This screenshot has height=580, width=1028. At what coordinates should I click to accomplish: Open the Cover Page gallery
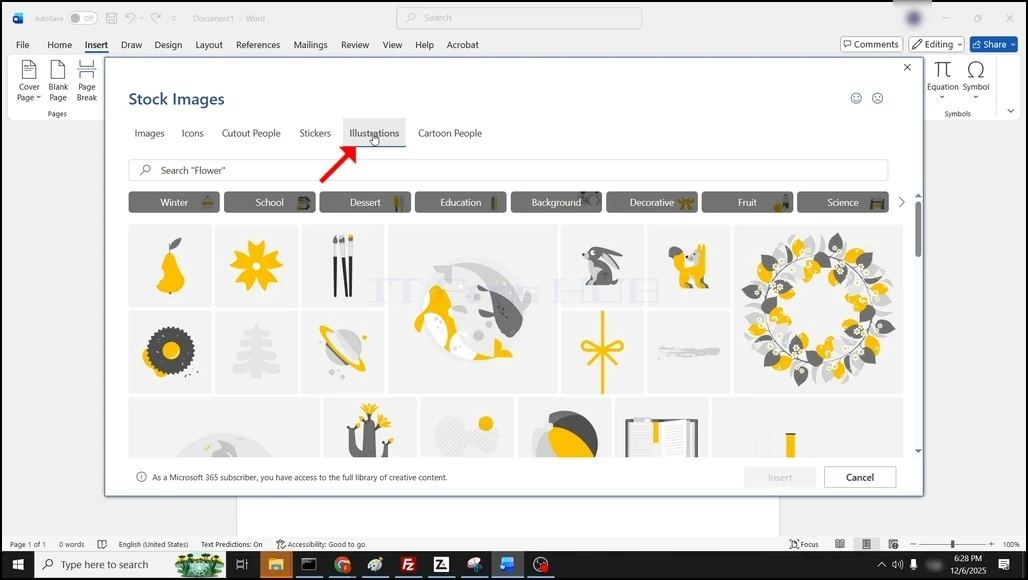(29, 81)
